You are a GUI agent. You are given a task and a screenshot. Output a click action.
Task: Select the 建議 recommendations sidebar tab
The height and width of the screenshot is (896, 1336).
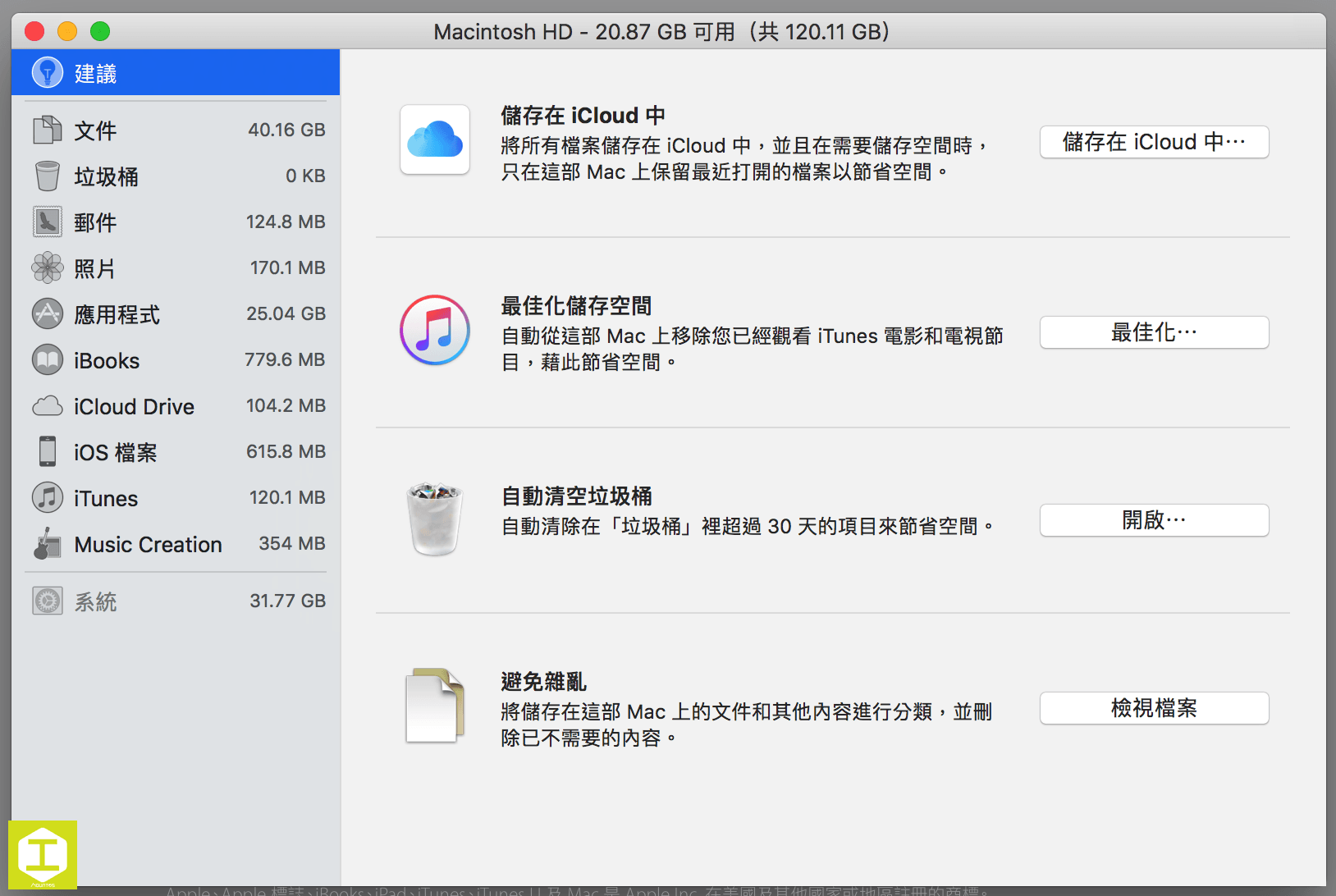point(176,73)
